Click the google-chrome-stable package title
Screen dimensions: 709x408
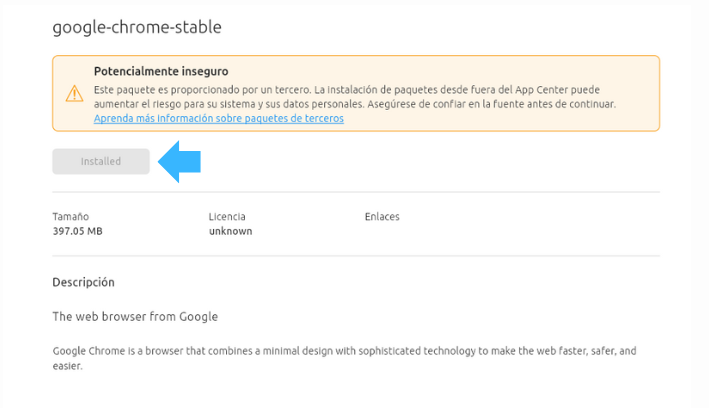click(x=137, y=27)
